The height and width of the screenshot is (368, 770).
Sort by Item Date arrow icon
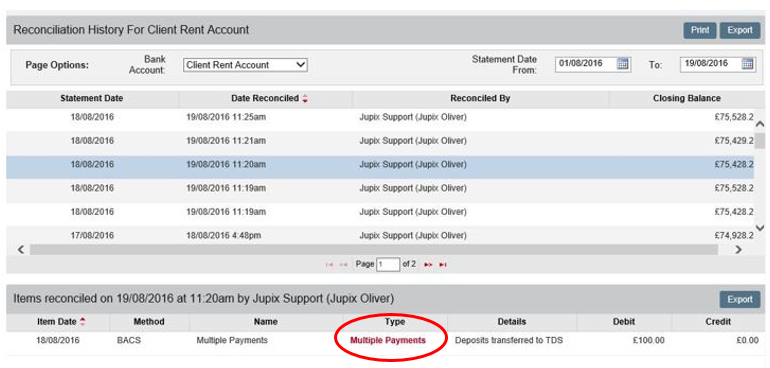(82, 322)
